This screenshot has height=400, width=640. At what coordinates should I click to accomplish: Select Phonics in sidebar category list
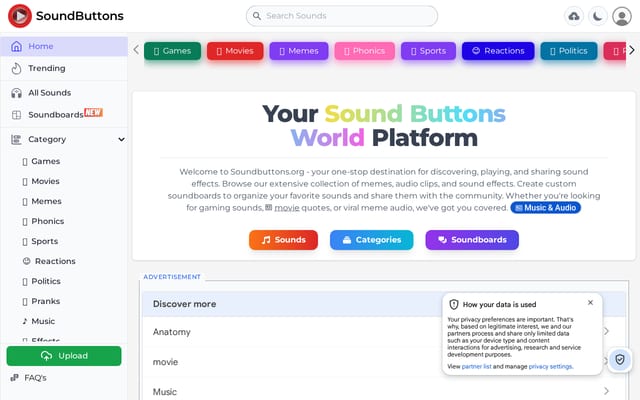[x=48, y=221]
